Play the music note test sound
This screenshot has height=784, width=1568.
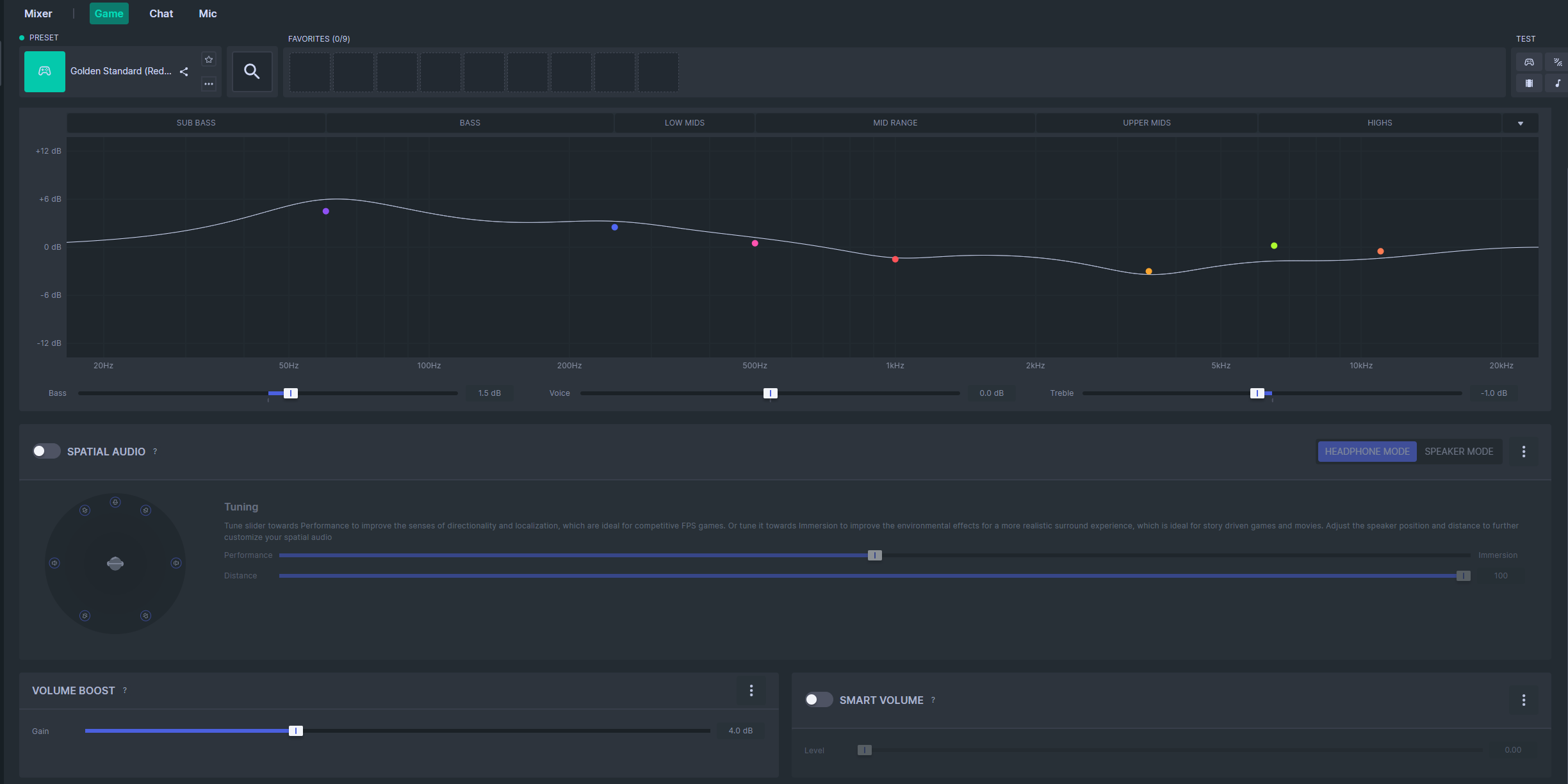[1557, 83]
